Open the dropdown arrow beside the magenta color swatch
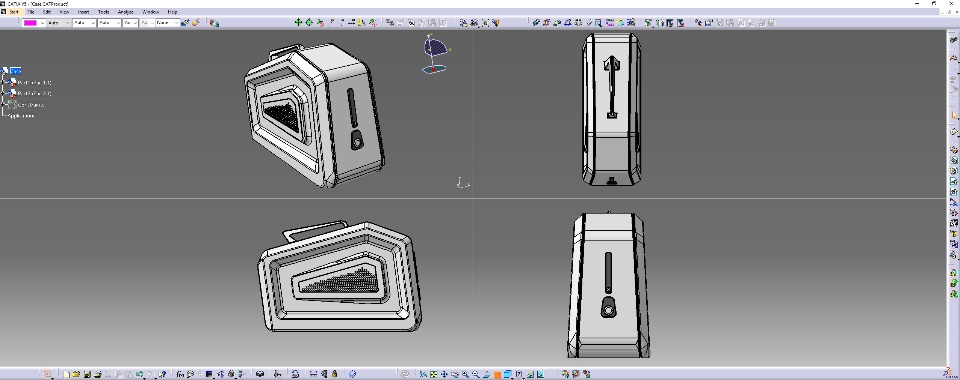This screenshot has height=380, width=960. 42,23
